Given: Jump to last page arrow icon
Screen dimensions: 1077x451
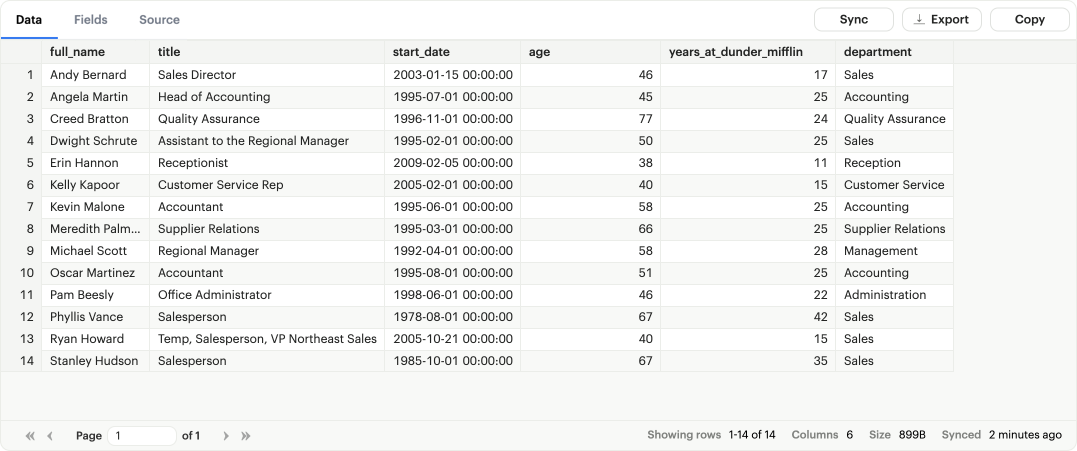Looking at the screenshot, I should pos(246,436).
